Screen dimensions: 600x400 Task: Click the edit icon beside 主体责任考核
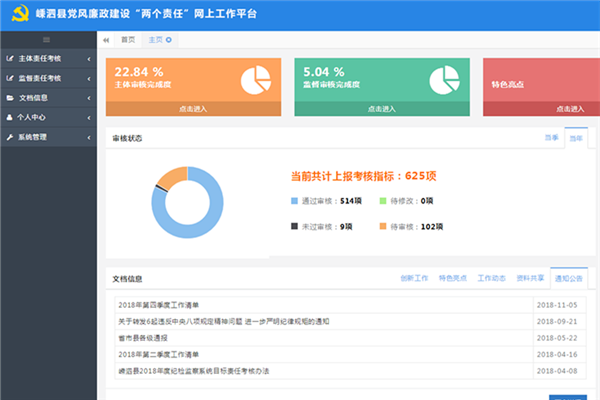(10, 60)
